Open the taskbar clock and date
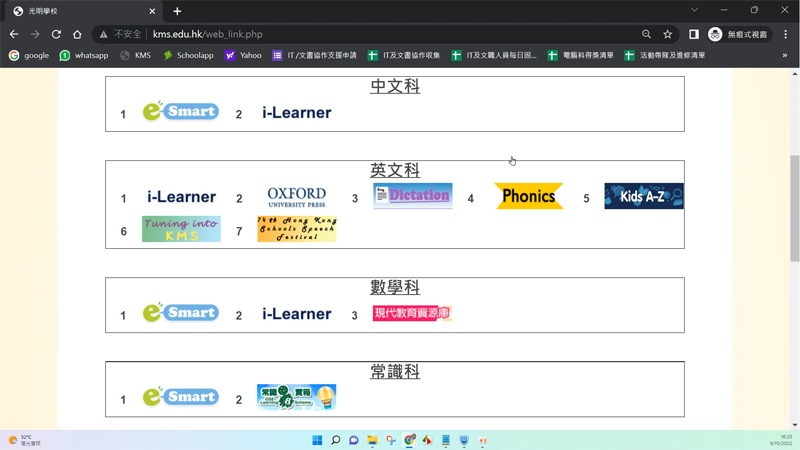Viewport: 800px width, 450px height. click(x=781, y=440)
